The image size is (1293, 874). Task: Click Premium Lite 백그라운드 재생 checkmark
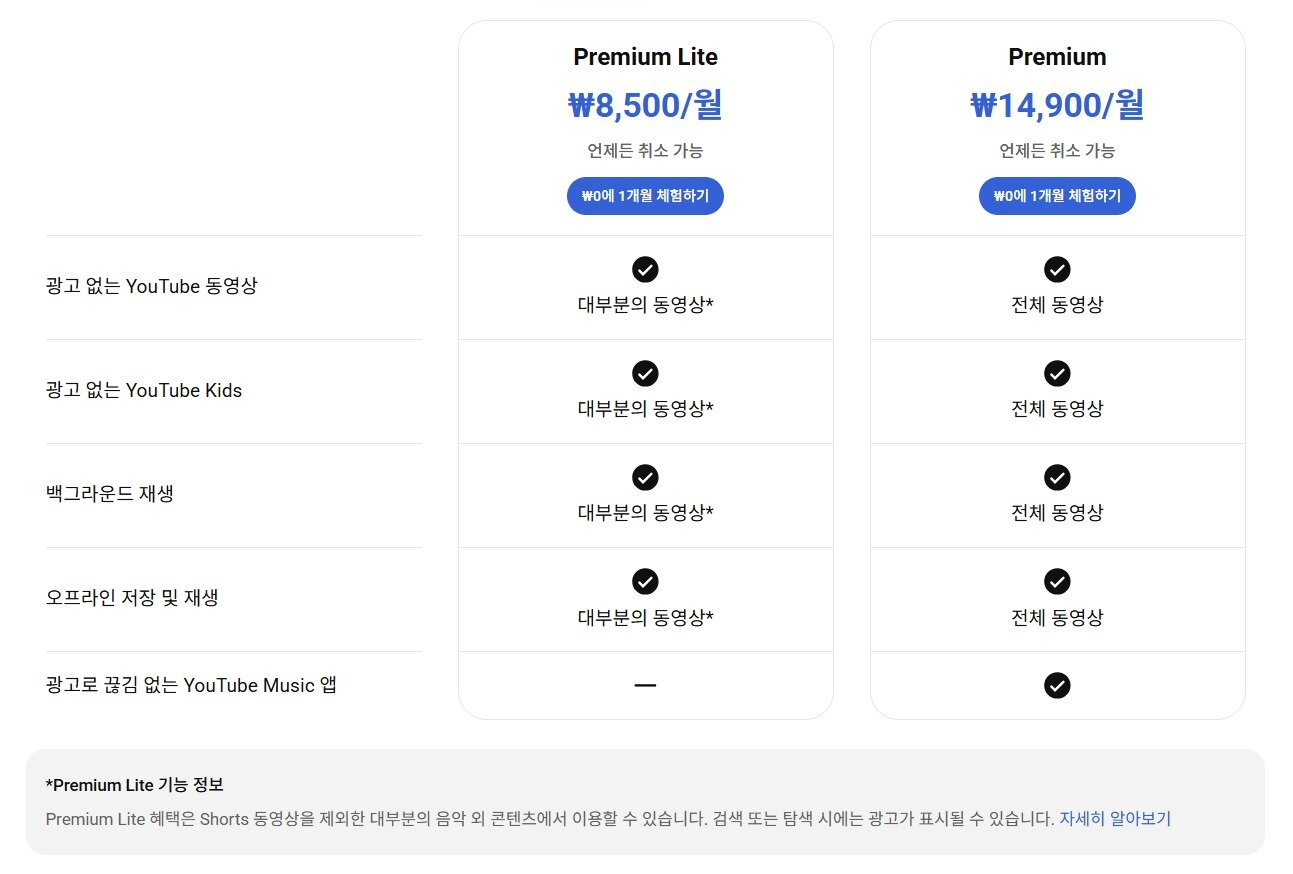point(645,477)
